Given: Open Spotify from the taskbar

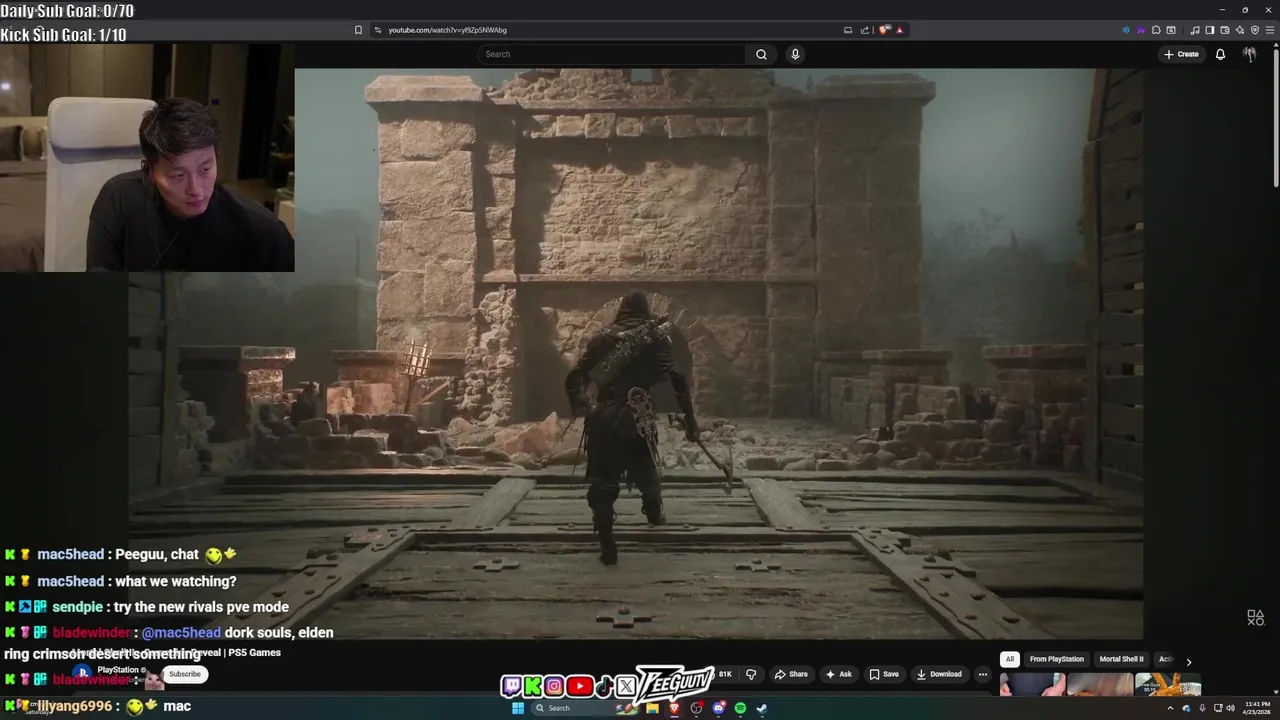Looking at the screenshot, I should (740, 708).
